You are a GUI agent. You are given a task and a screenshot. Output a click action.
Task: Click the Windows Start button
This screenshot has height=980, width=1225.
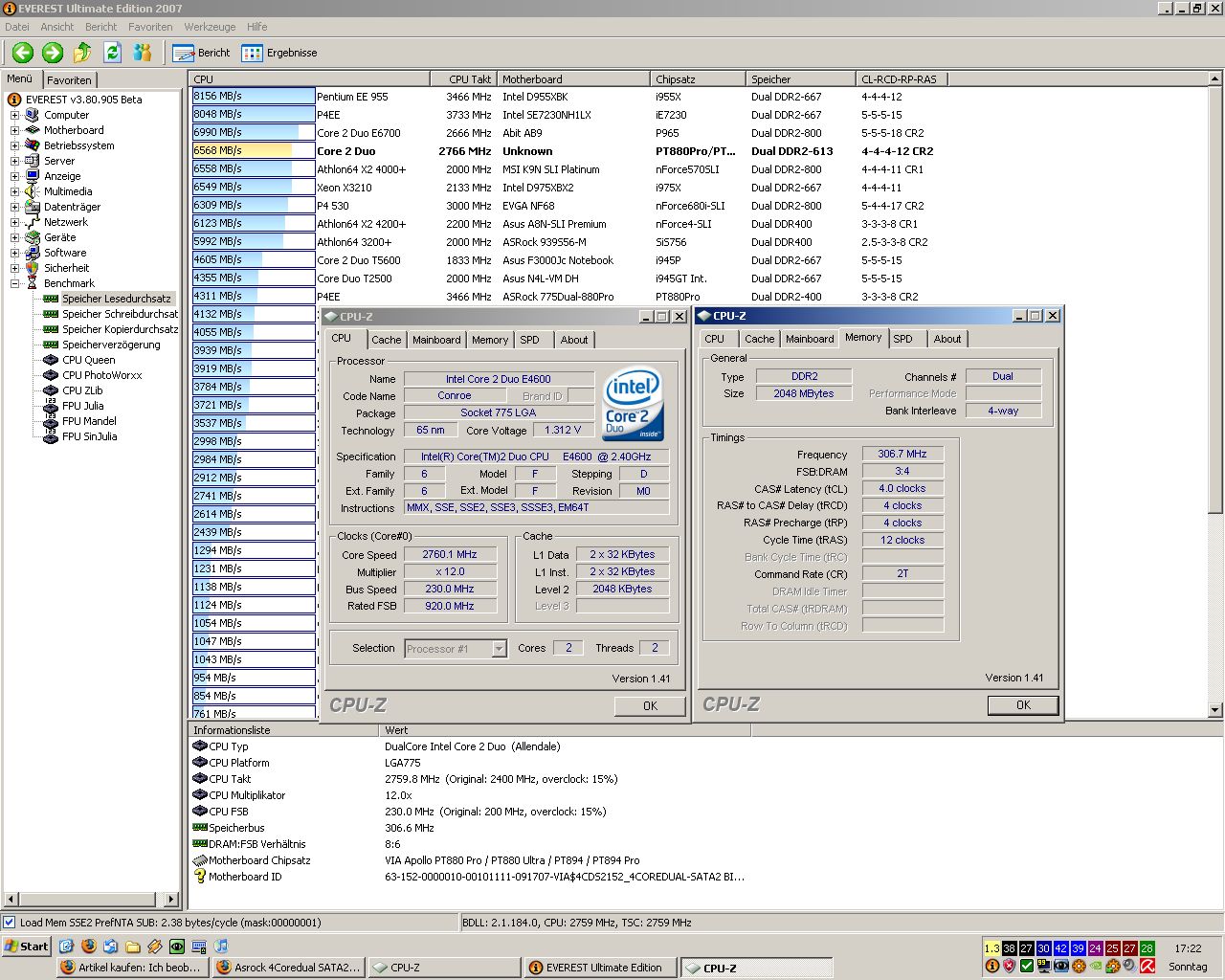point(27,947)
